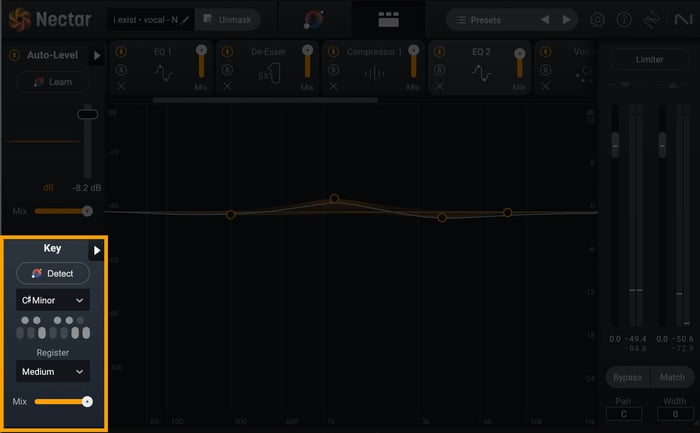The width and height of the screenshot is (700, 433).
Task: Click the Auto-Level vertical fader handle
Action: (88, 114)
